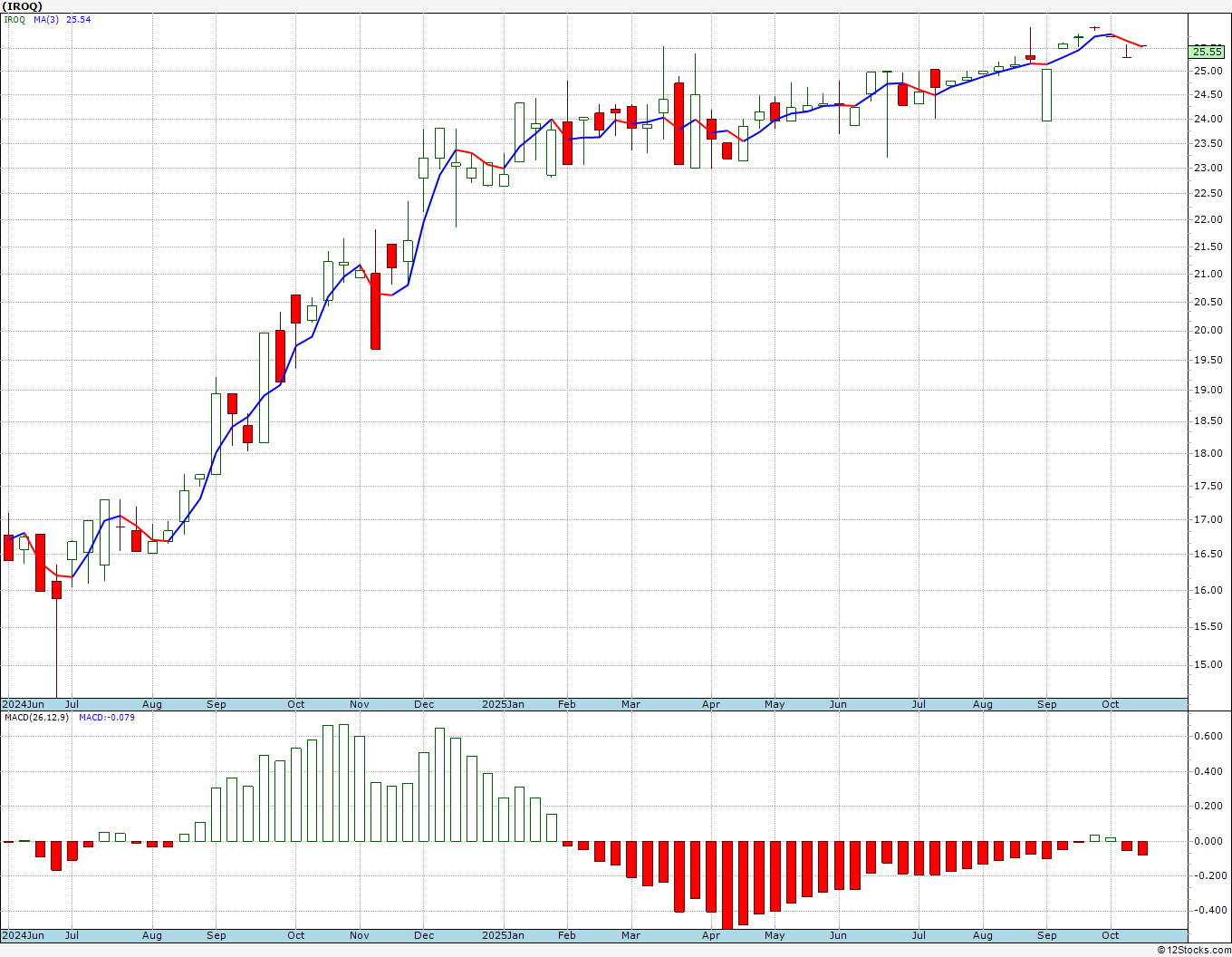The height and width of the screenshot is (957, 1232).
Task: Select the MACD:-0.079 value label
Action: point(107,717)
